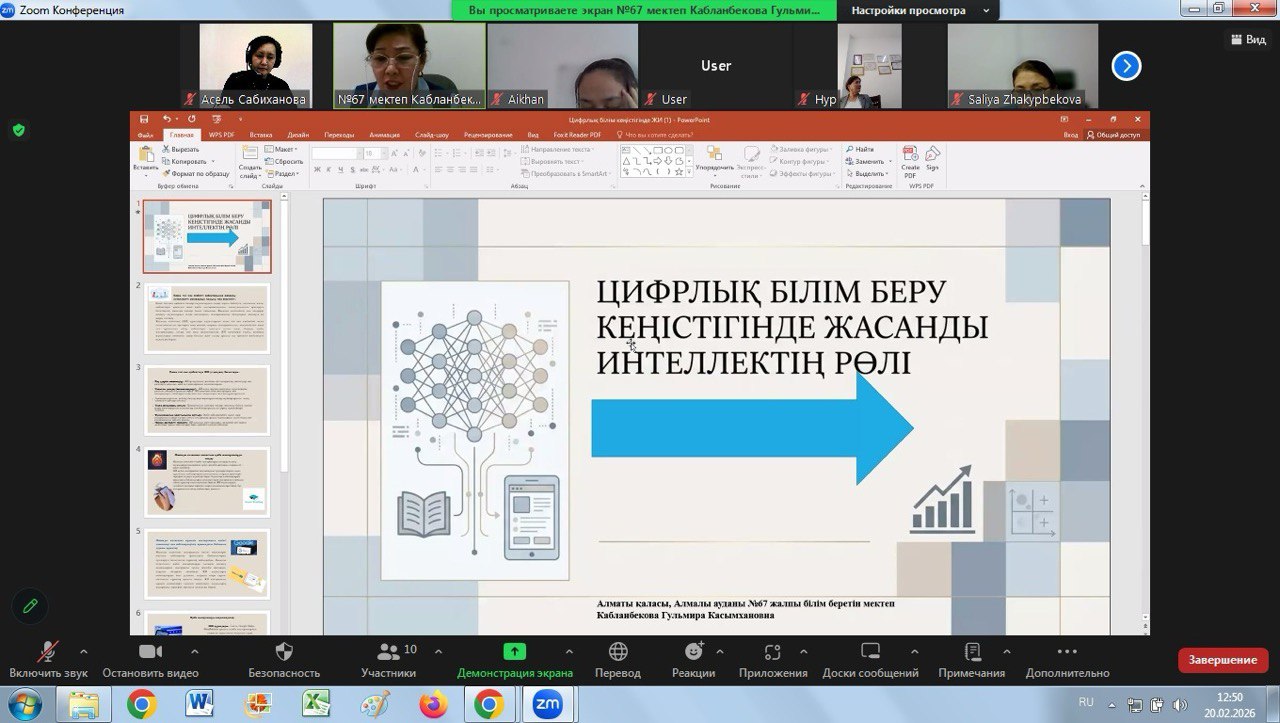Show next participants with blue arrow
1280x723 pixels.
pyautogui.click(x=1126, y=66)
